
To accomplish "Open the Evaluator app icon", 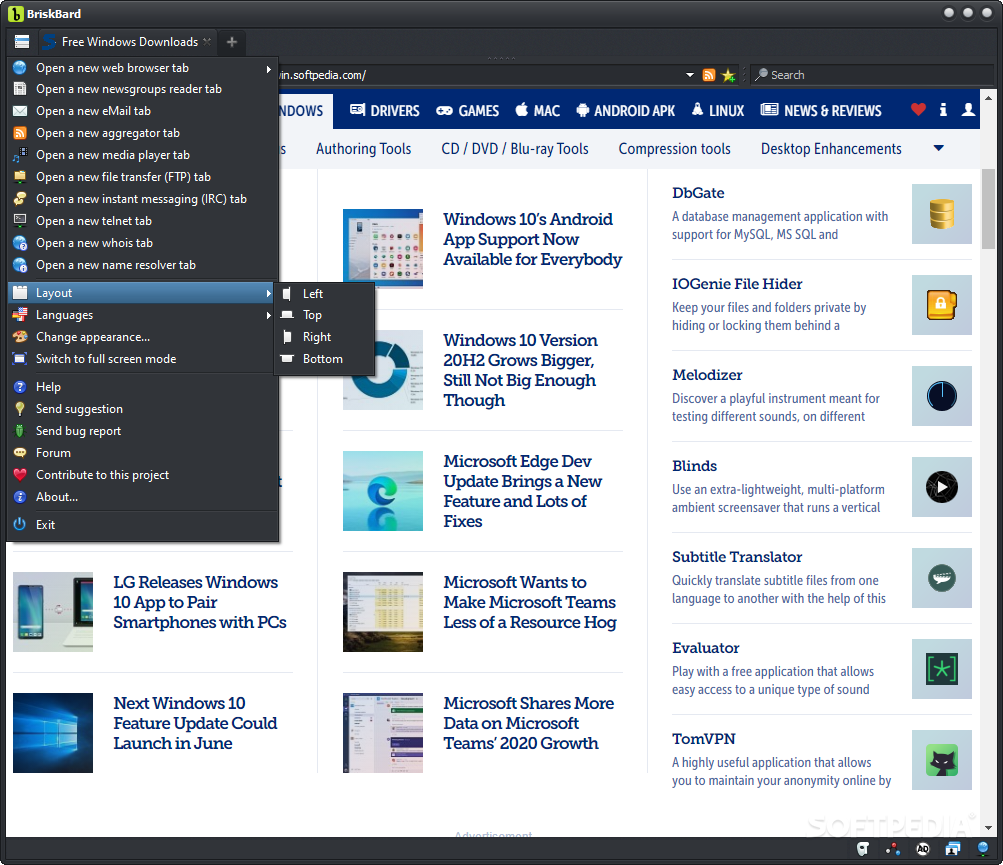I will [x=942, y=669].
